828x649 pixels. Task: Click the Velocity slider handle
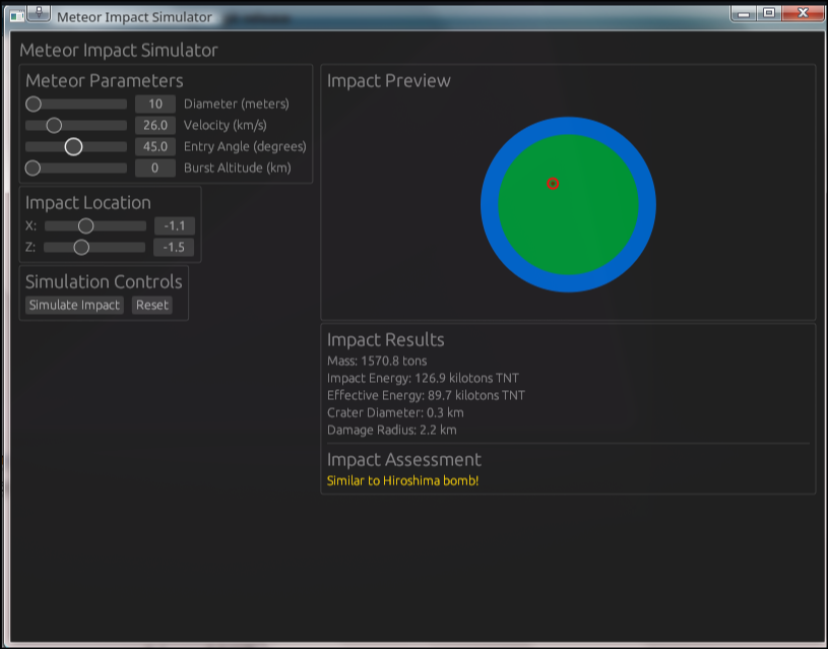point(54,125)
